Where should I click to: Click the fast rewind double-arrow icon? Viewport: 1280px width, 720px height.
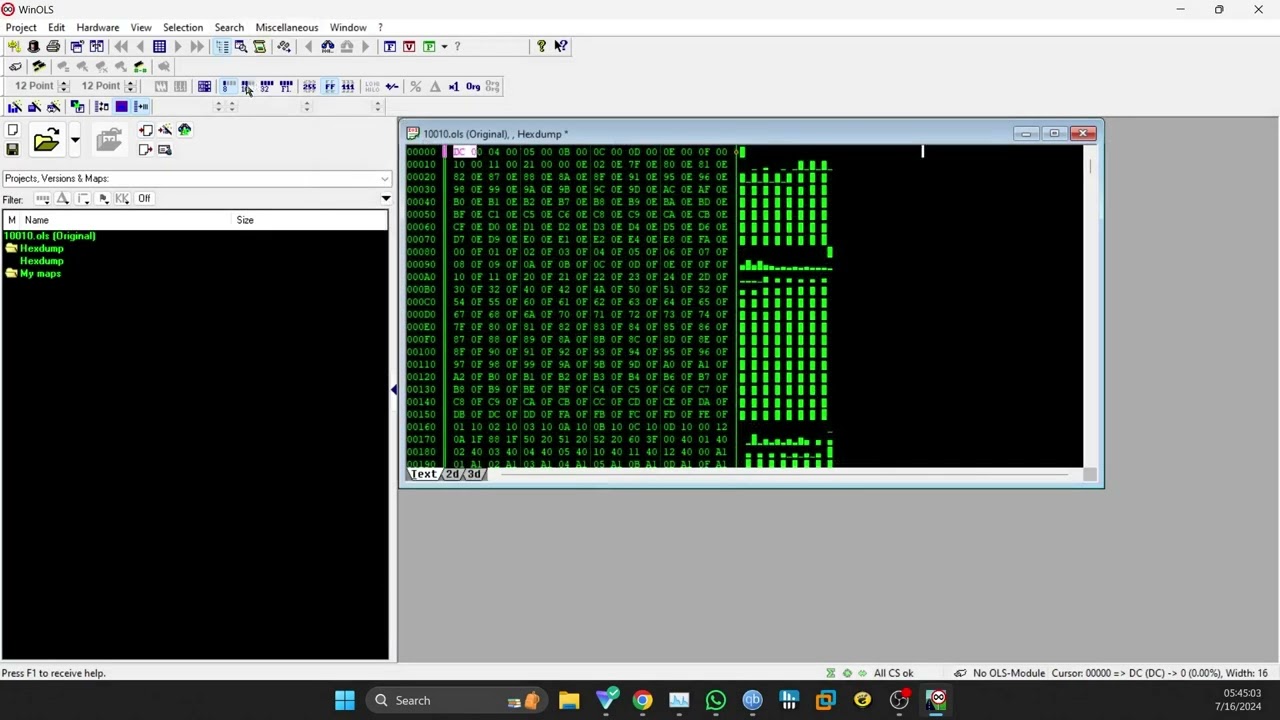pyautogui.click(x=121, y=46)
